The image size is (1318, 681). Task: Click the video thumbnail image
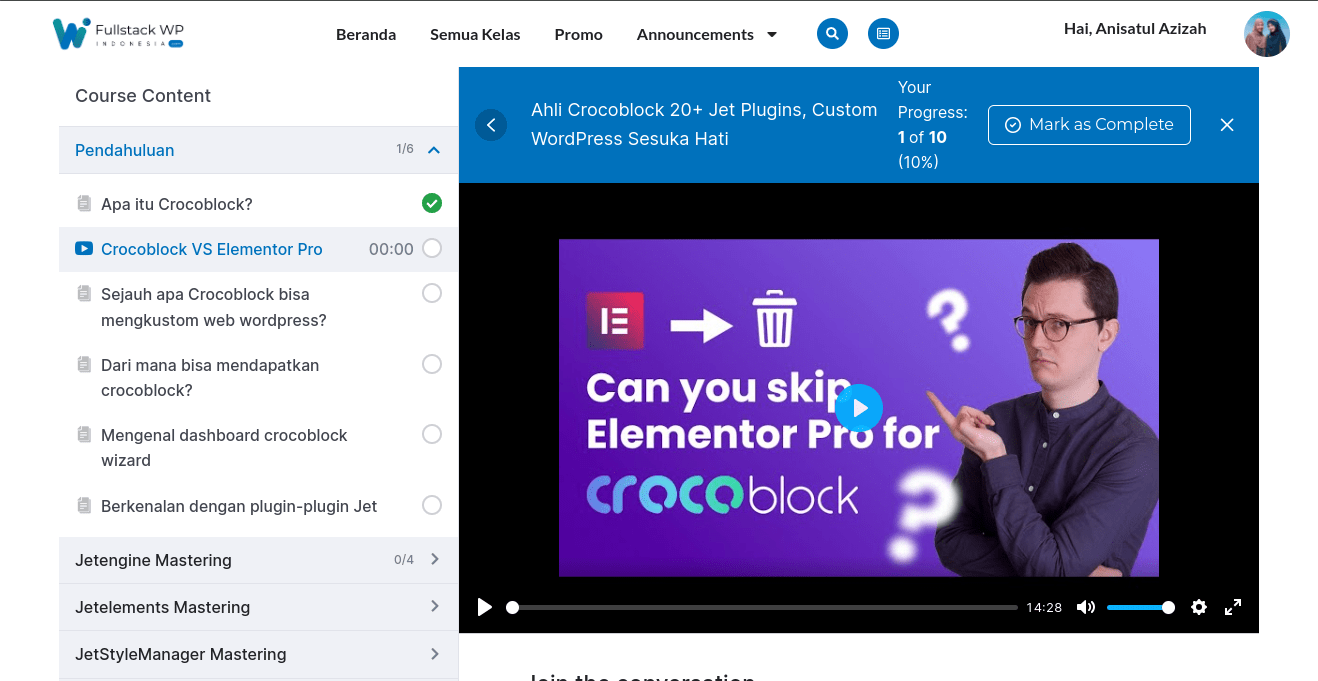[859, 408]
